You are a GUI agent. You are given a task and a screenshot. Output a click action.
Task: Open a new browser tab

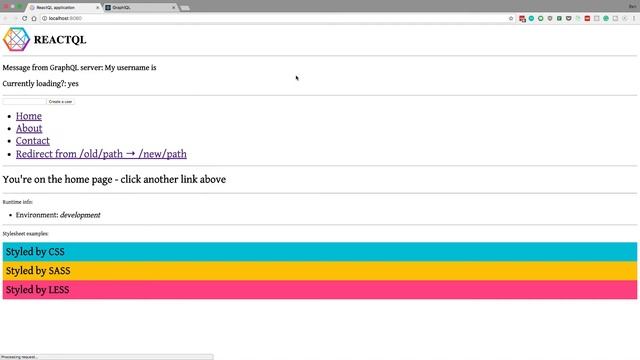point(185,8)
